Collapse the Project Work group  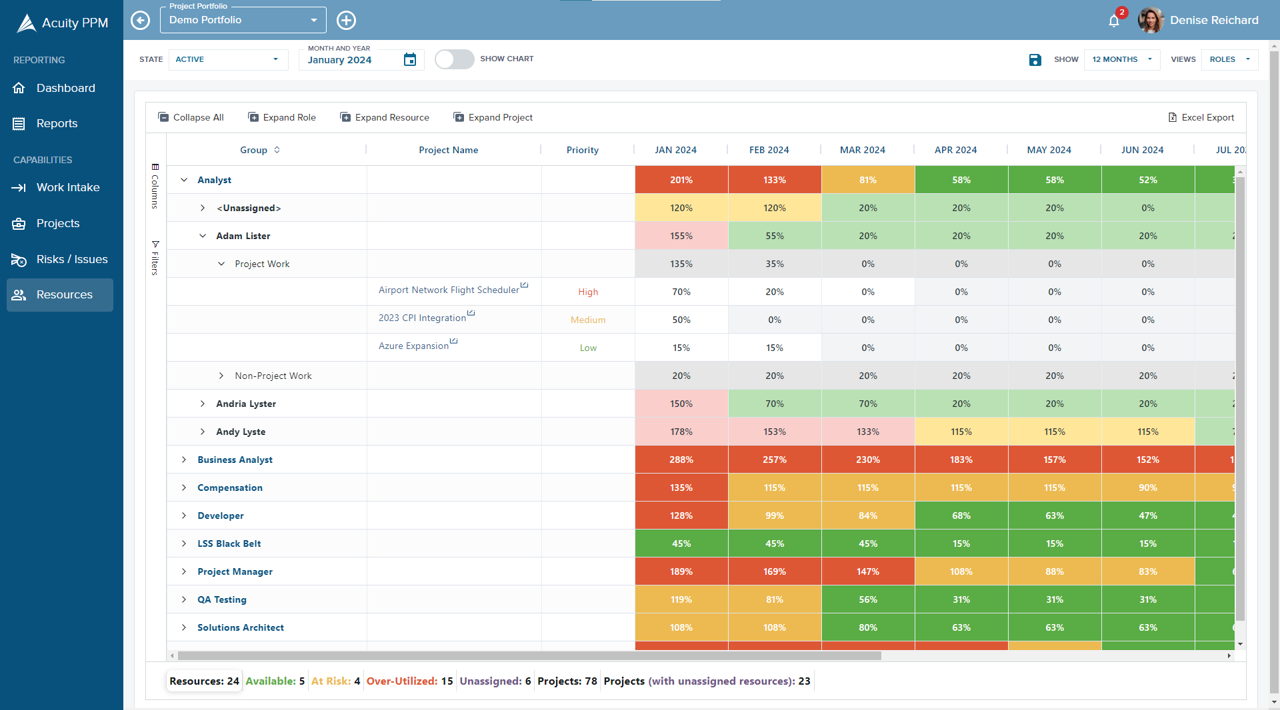(x=222, y=264)
